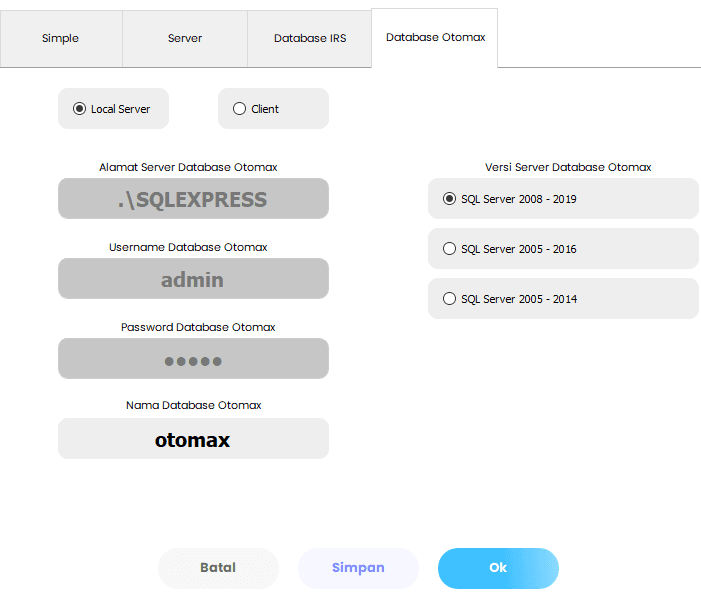
Task: Click the Alamat Server Database Otomax label
Action: [x=188, y=167]
